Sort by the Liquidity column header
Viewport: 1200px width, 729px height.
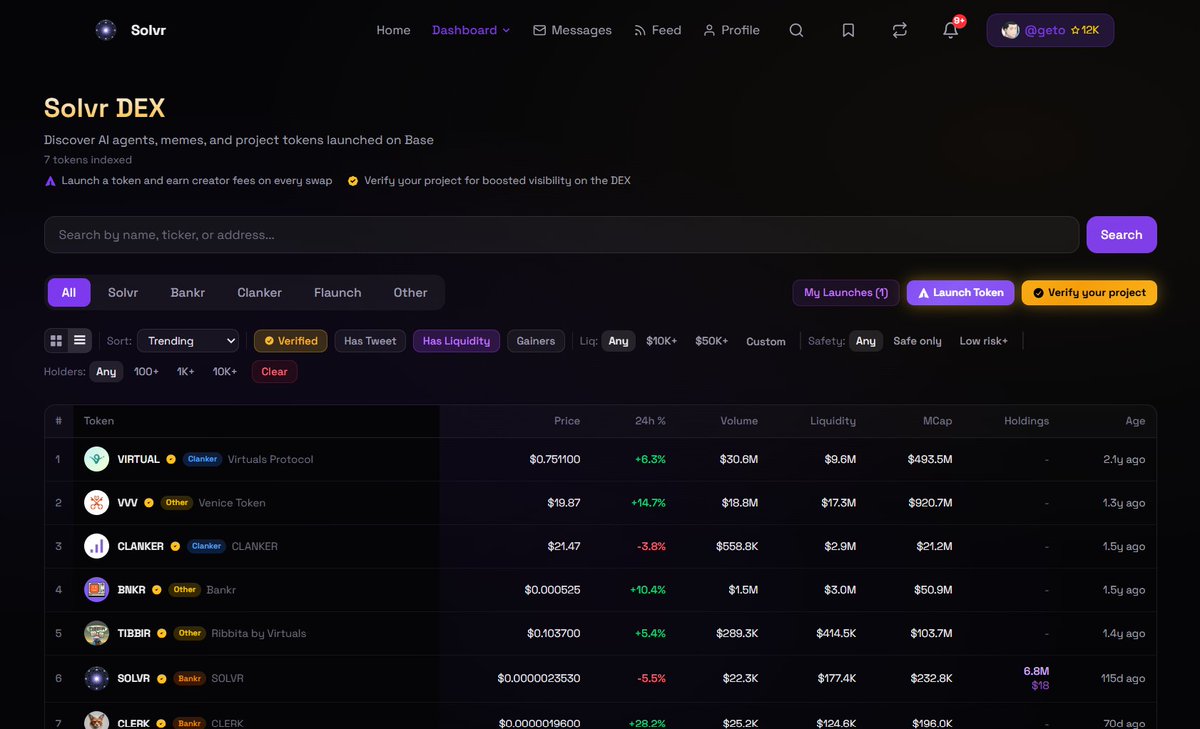tap(833, 421)
